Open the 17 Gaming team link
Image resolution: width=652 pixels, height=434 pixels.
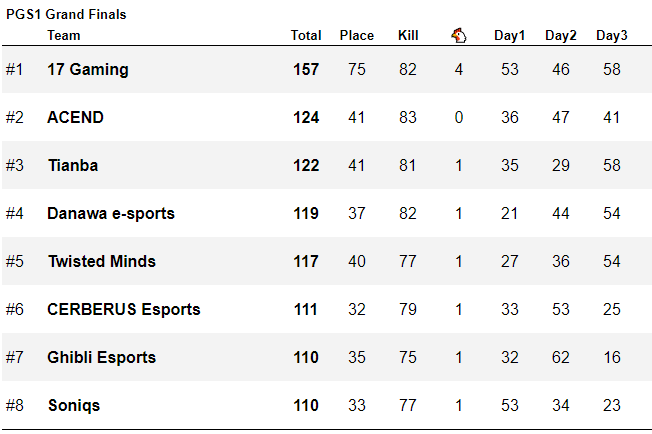click(88, 70)
